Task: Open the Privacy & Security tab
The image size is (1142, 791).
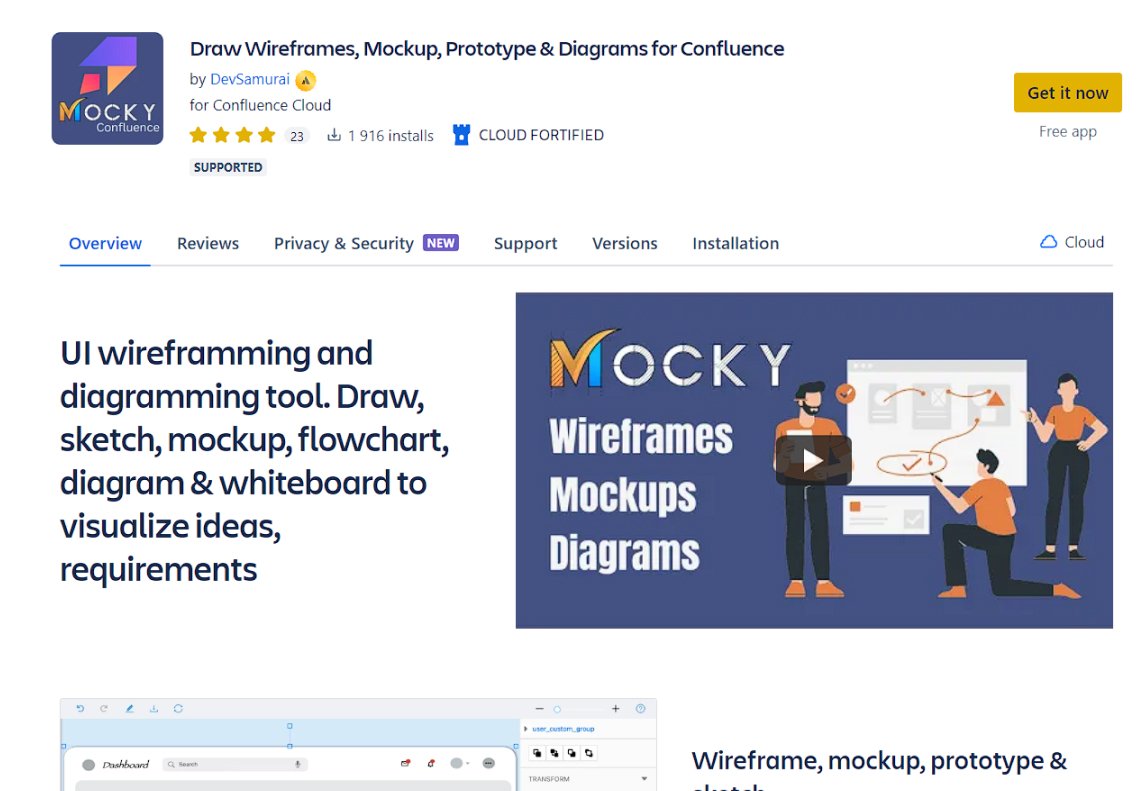Action: click(344, 243)
